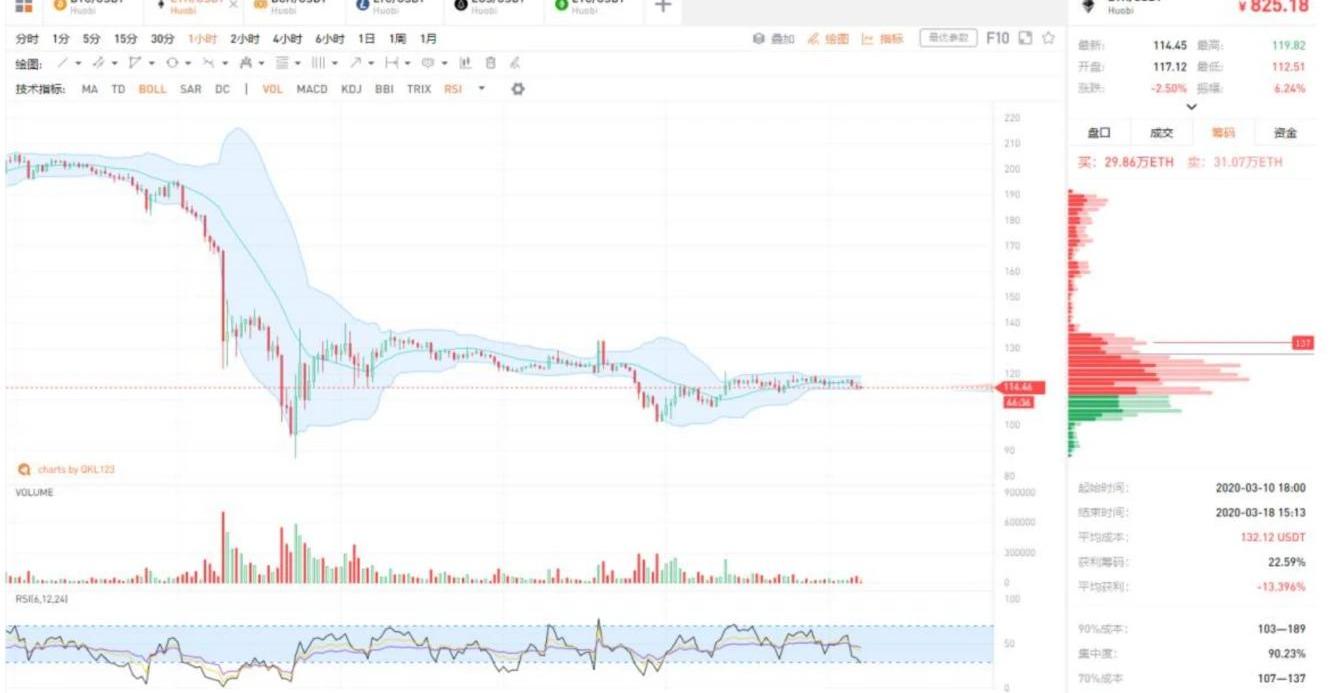The width and height of the screenshot is (1332, 693).
Task: Expand the price stats chevron below 涨跌
Action: 1191,107
